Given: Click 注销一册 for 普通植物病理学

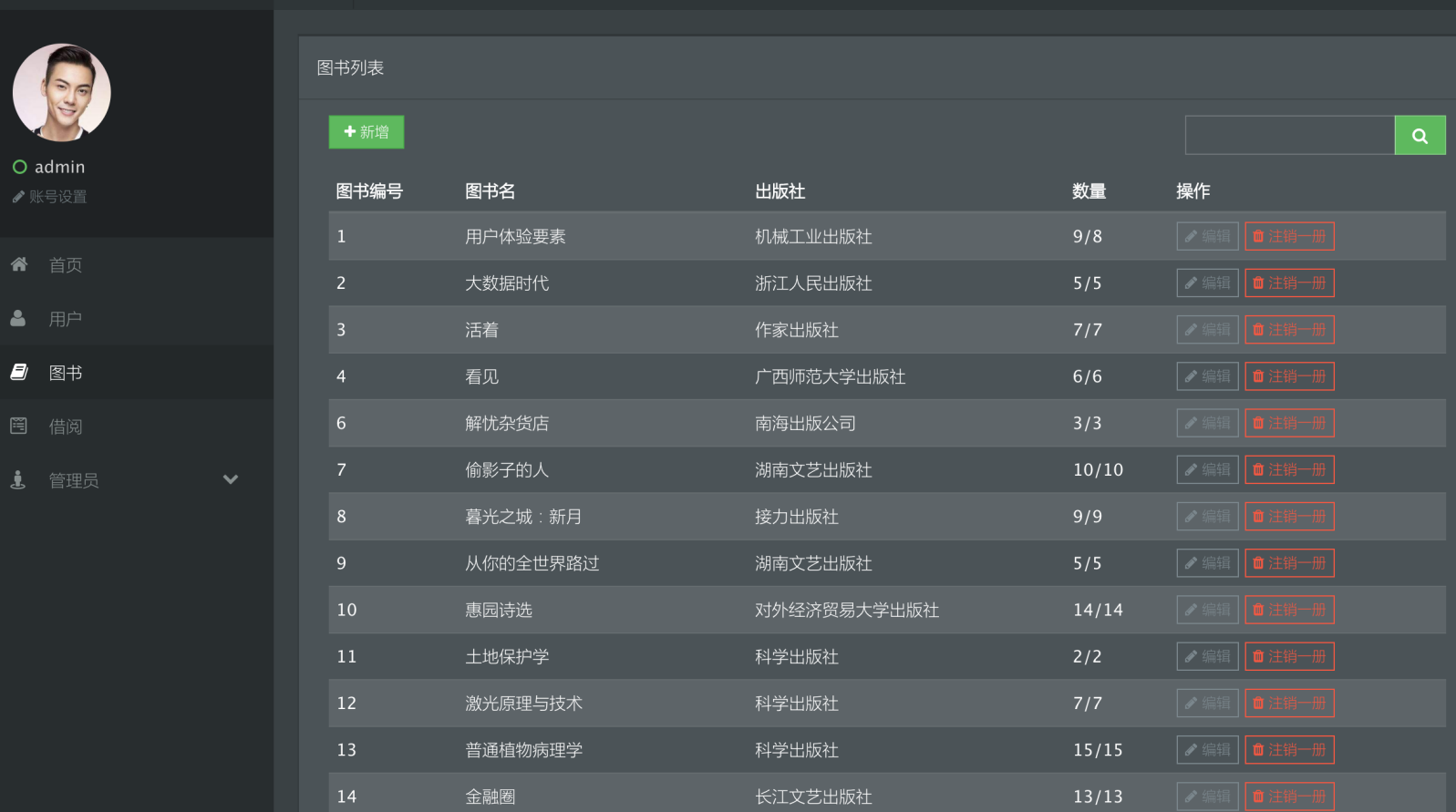Looking at the screenshot, I should [1289, 750].
